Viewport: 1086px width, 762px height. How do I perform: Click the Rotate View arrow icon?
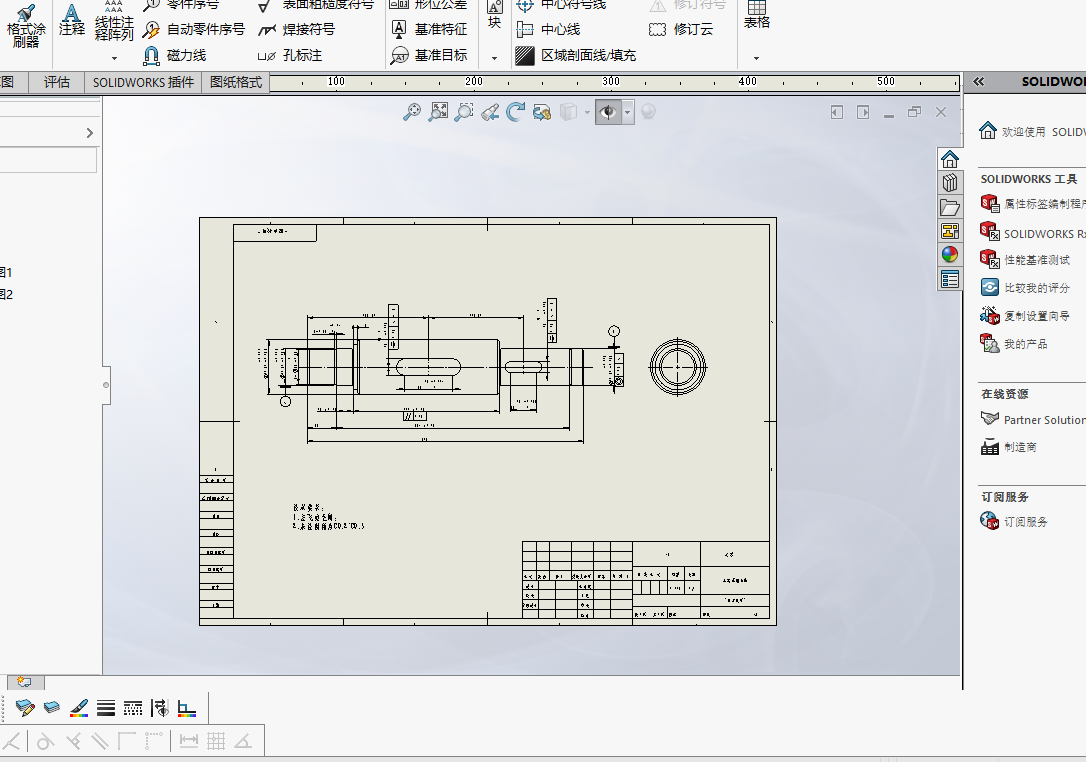click(x=515, y=112)
